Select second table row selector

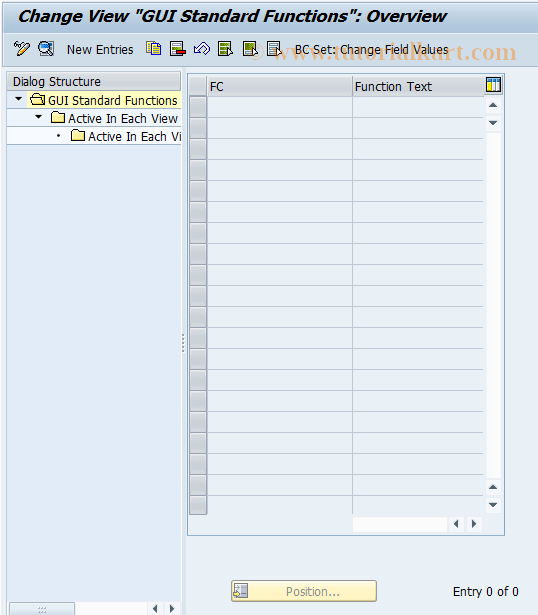point(198,128)
